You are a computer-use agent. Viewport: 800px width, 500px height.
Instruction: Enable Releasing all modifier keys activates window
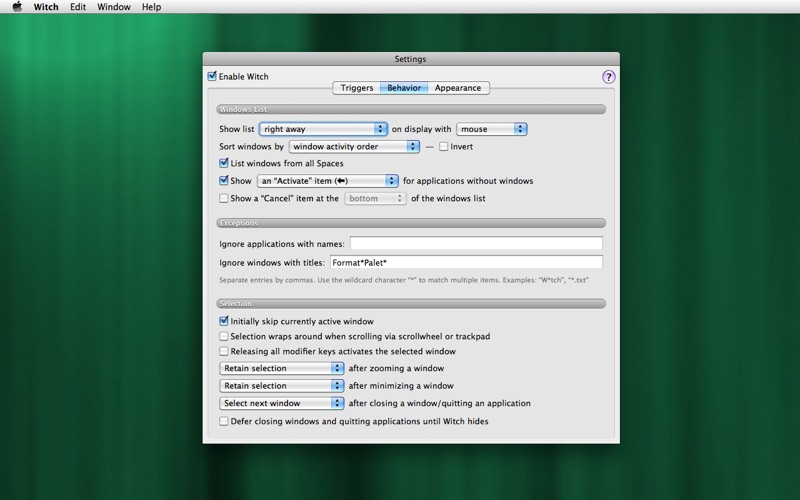pos(224,352)
